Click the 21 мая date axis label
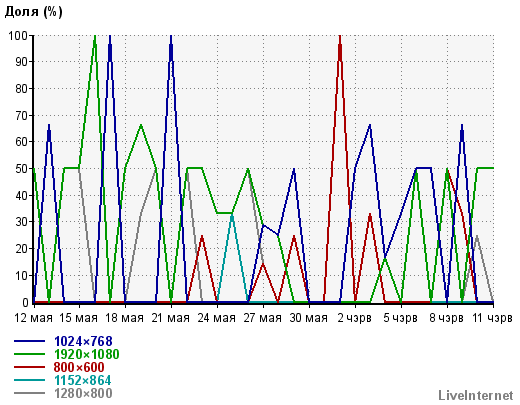 point(171,318)
